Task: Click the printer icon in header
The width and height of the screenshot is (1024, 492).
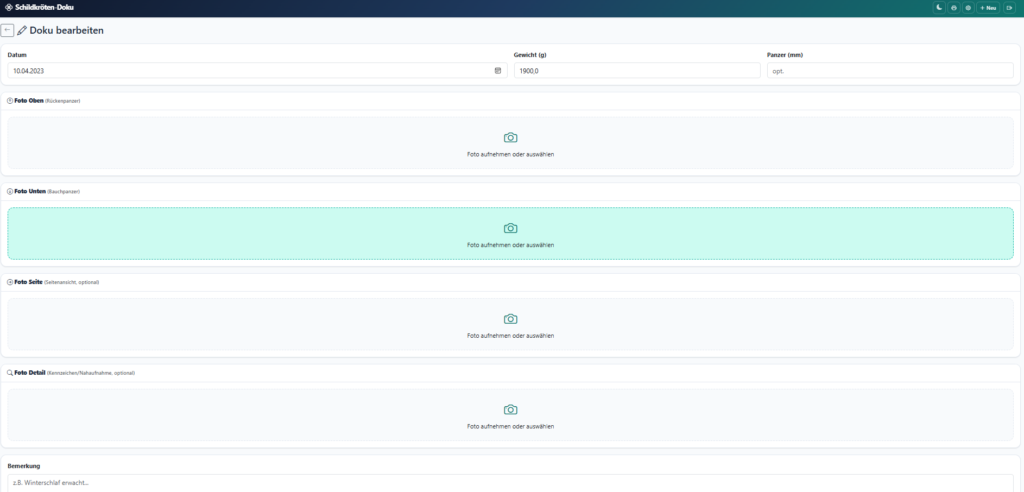Action: 953,7
